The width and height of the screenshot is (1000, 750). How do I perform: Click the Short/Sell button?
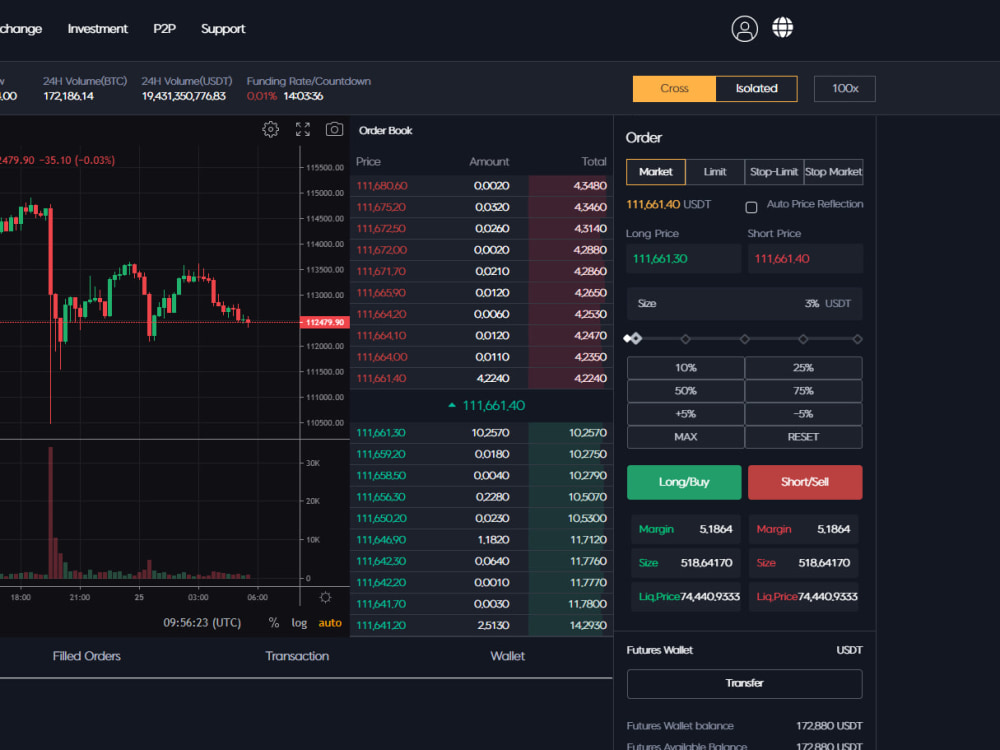tap(805, 482)
